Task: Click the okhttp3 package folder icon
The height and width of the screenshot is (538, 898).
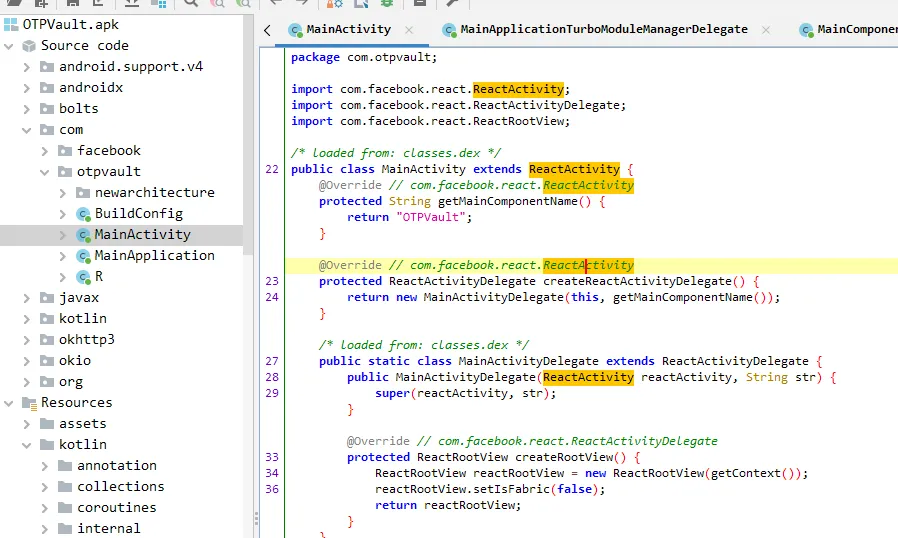Action: point(47,340)
